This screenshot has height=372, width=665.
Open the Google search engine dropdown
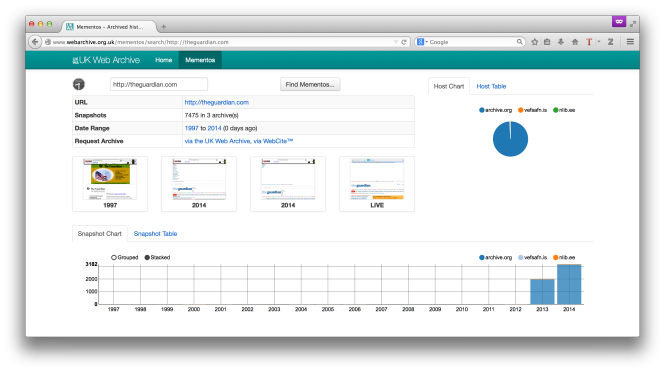[422, 42]
